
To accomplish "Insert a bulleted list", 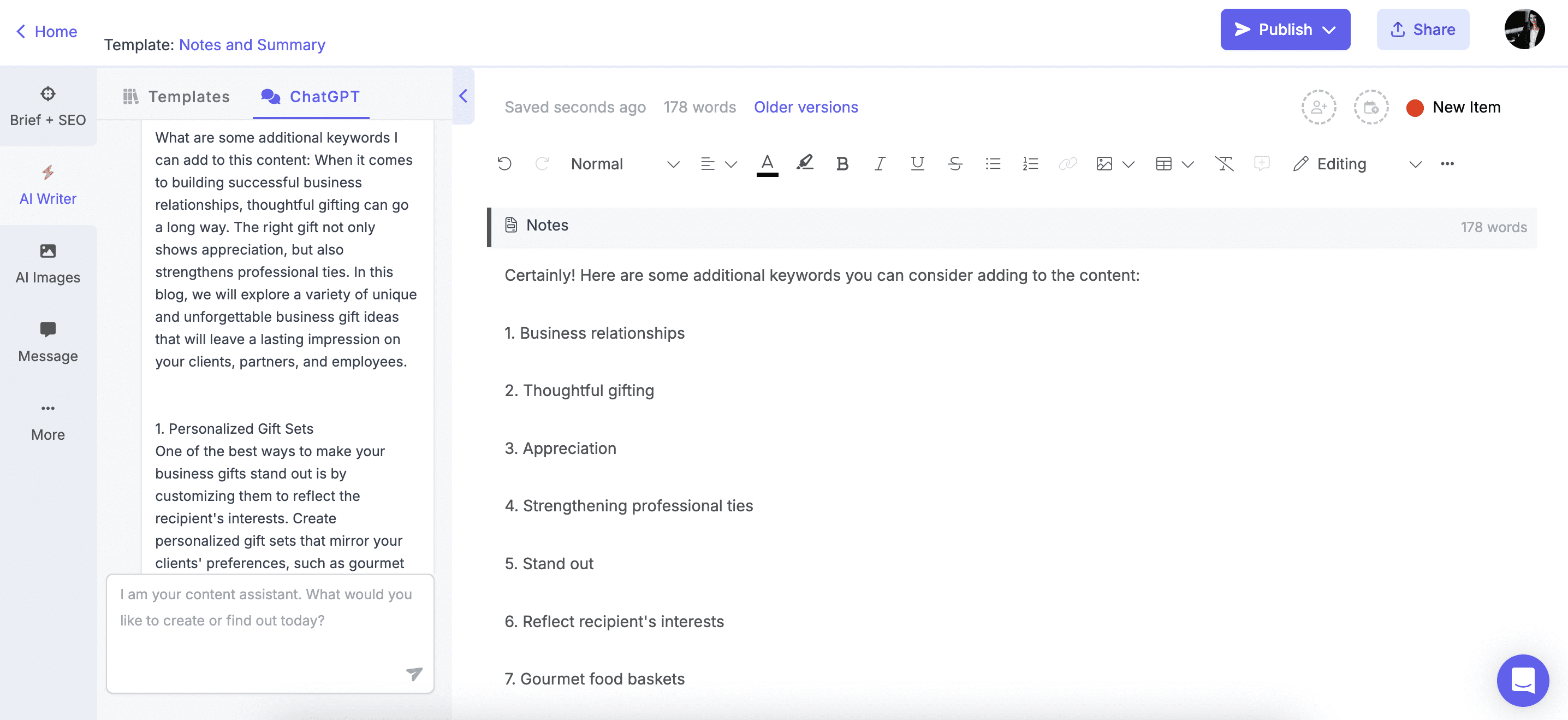I will [x=993, y=164].
